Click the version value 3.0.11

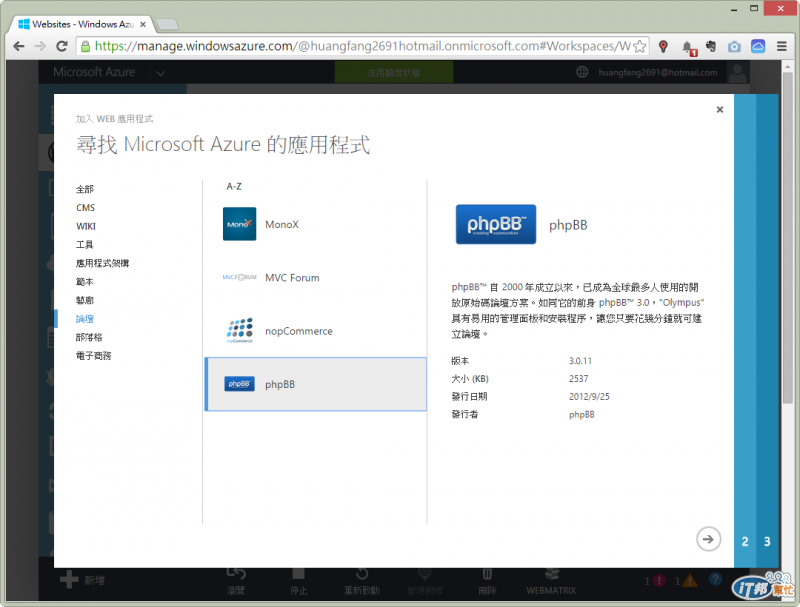click(581, 361)
